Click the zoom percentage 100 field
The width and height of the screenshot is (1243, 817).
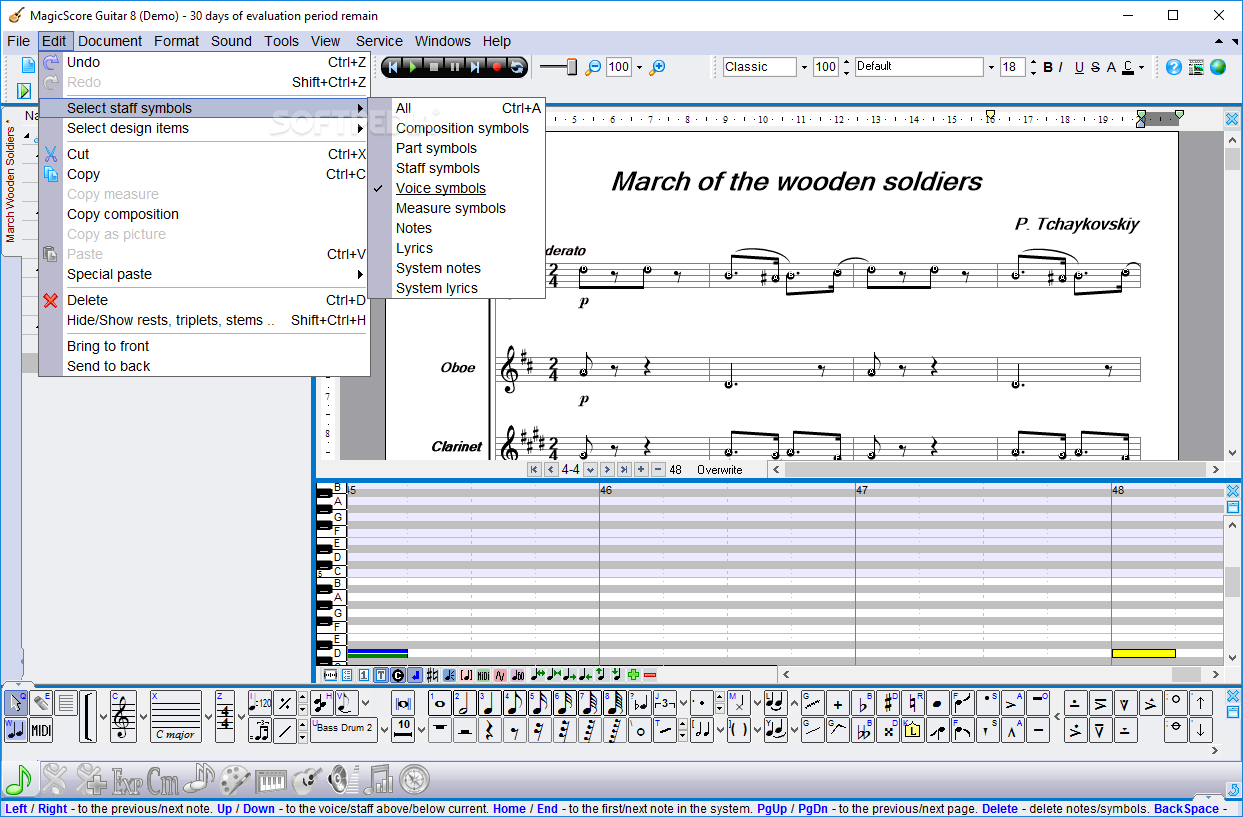click(x=619, y=67)
